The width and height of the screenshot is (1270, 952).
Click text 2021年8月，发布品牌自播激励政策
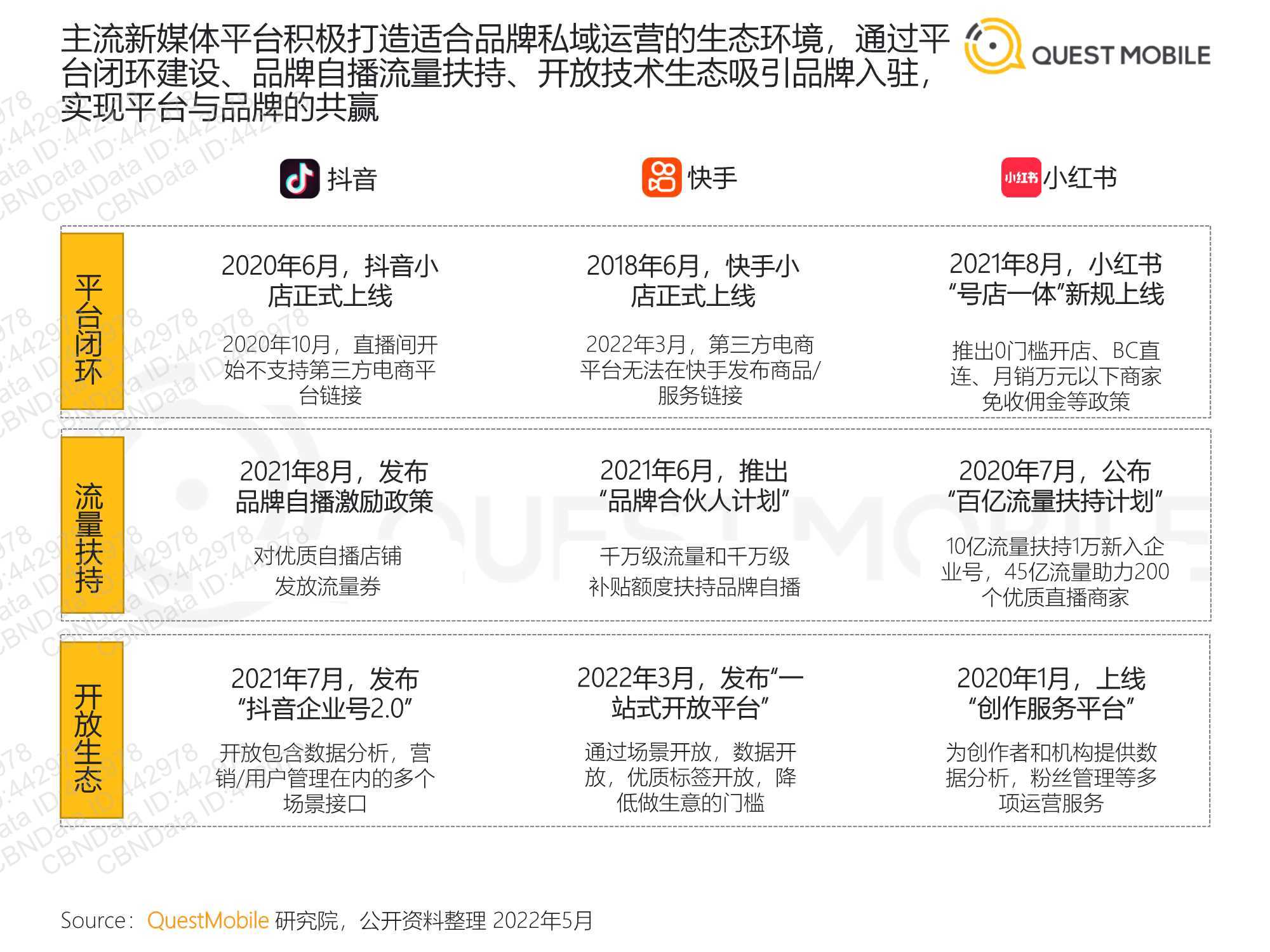pos(334,486)
